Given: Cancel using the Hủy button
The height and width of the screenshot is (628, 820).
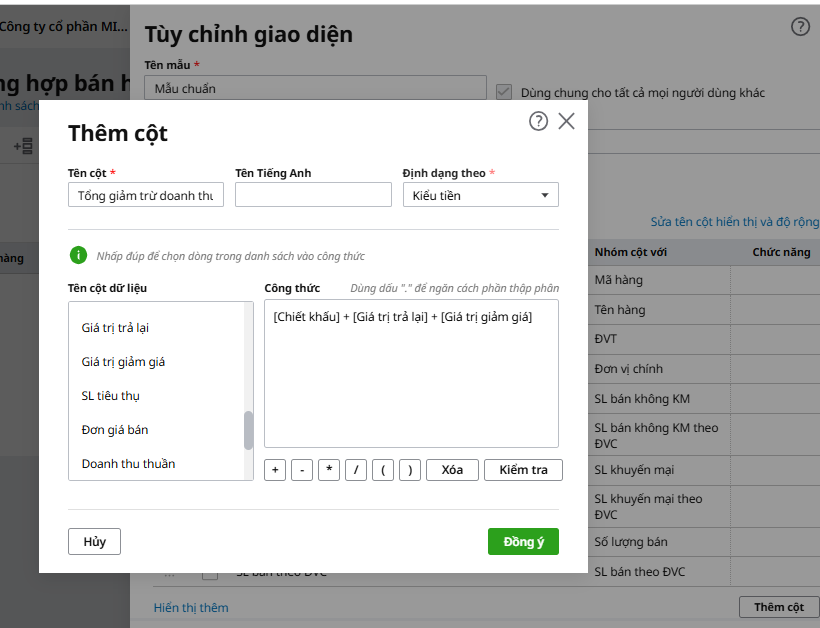Looking at the screenshot, I should click(94, 541).
